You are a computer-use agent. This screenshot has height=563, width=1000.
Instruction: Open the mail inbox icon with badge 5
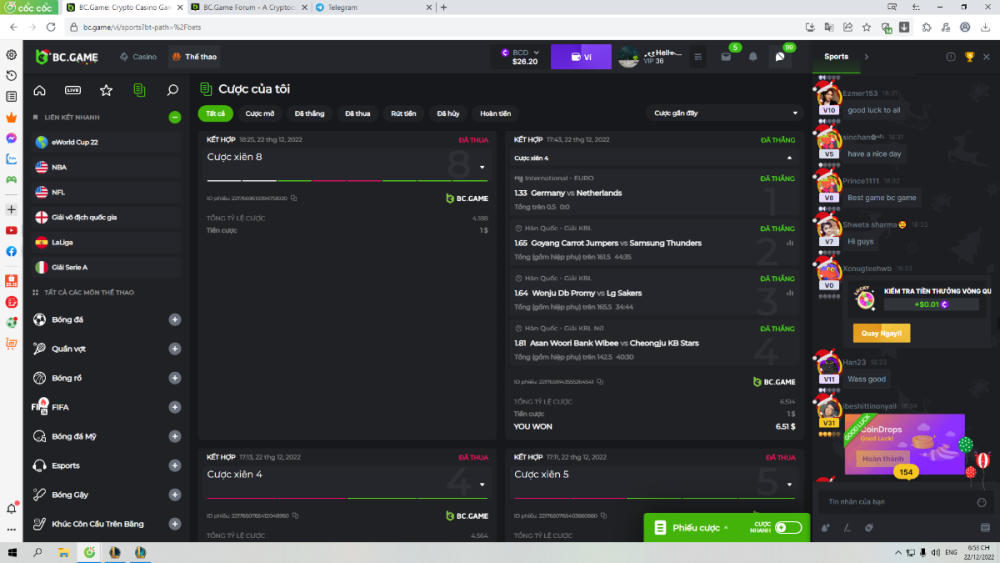coord(726,57)
